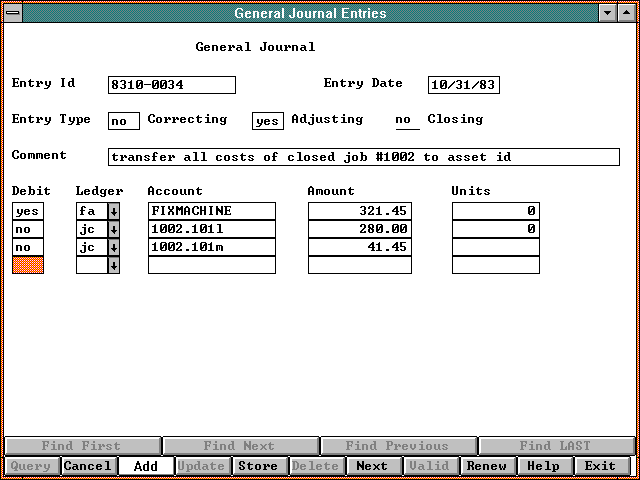Open the window system menu icon
The width and height of the screenshot is (640, 480).
point(12,13)
